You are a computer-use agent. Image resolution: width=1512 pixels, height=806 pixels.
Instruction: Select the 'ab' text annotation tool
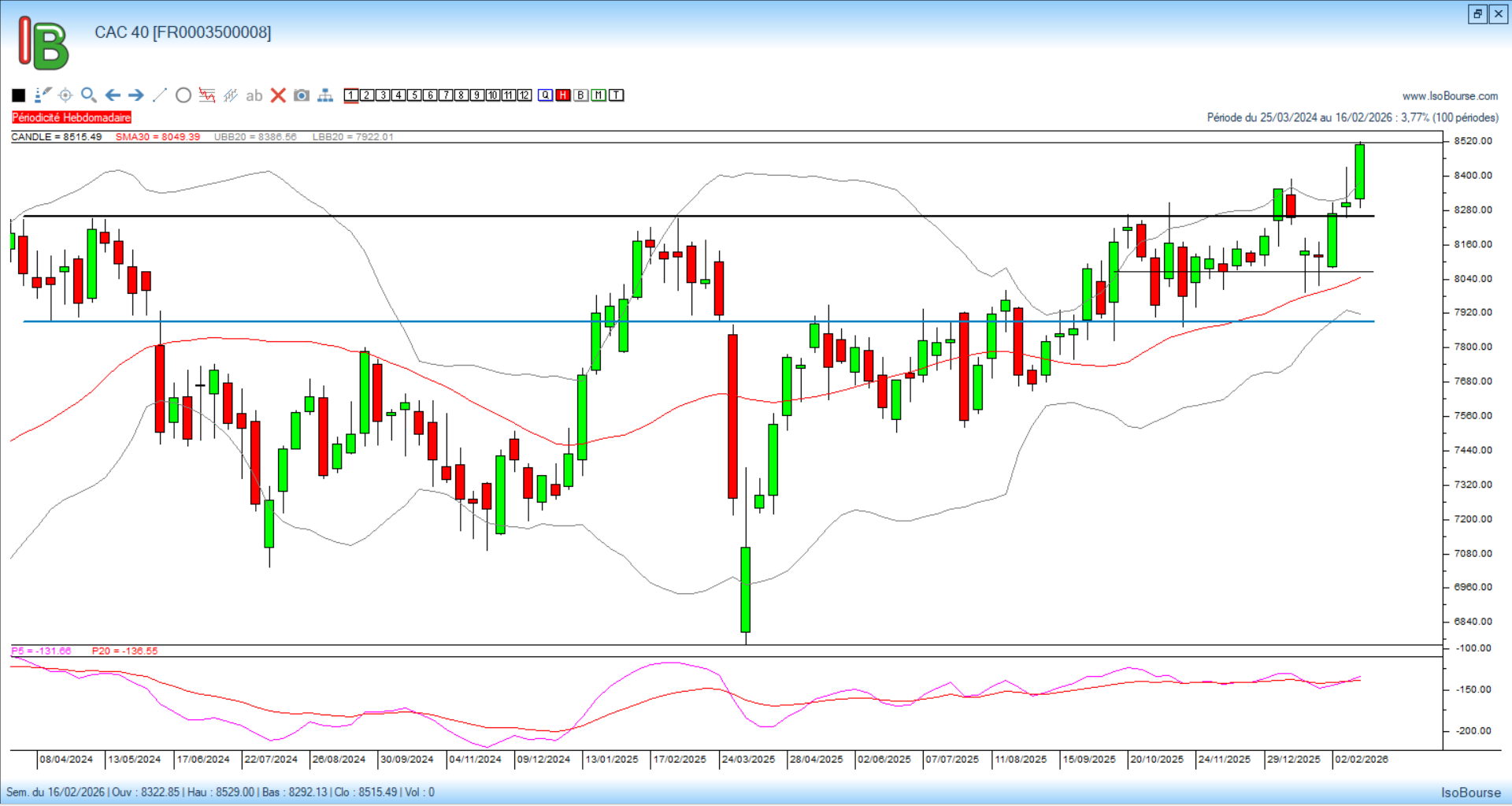tap(254, 95)
